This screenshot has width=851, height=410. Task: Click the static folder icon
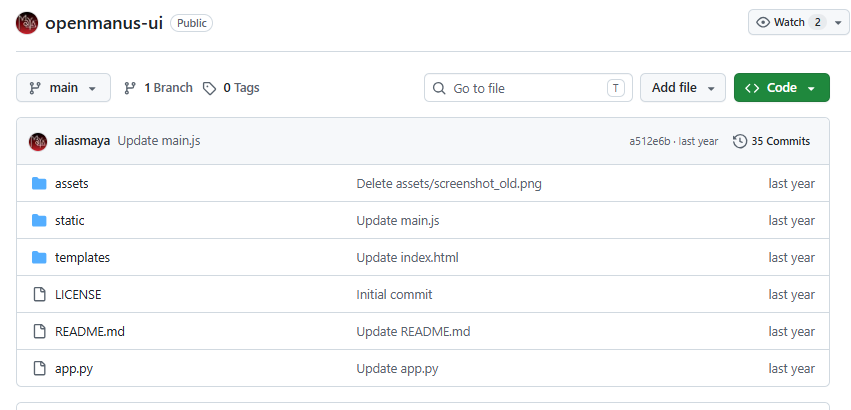click(x=39, y=220)
